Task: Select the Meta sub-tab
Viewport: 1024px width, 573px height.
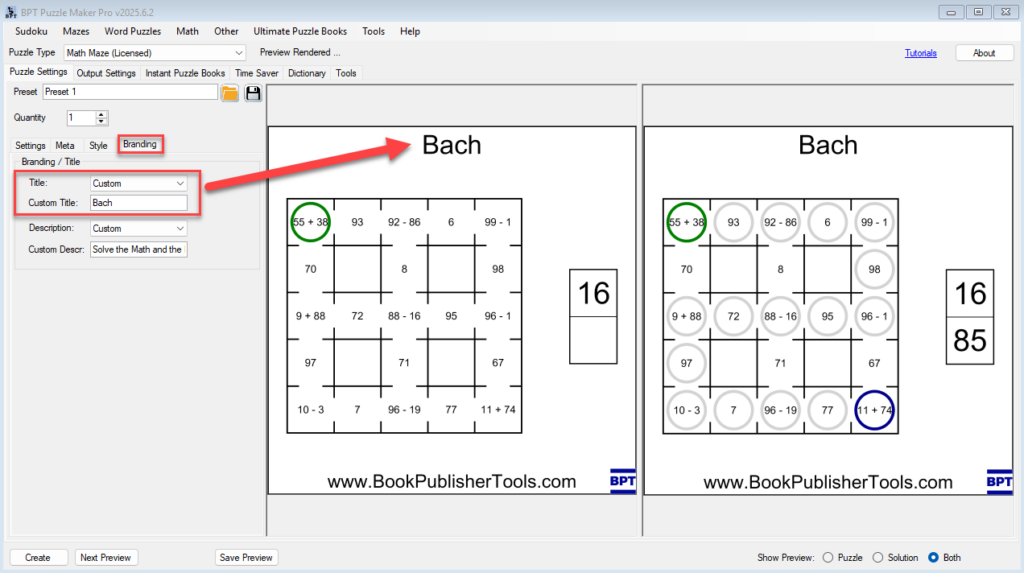Action: pyautogui.click(x=65, y=146)
